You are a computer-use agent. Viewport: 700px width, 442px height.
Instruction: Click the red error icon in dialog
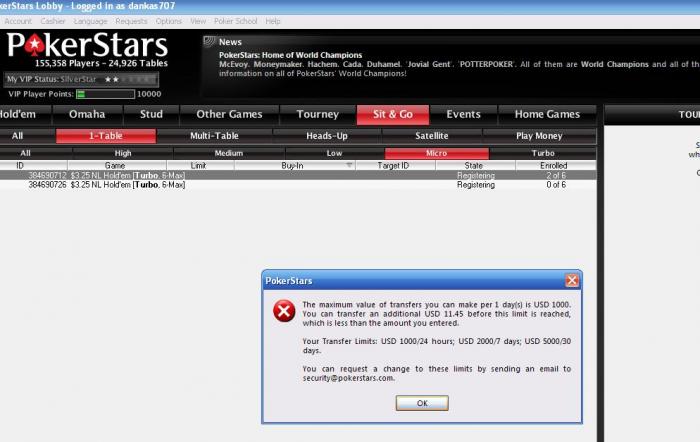tap(284, 311)
